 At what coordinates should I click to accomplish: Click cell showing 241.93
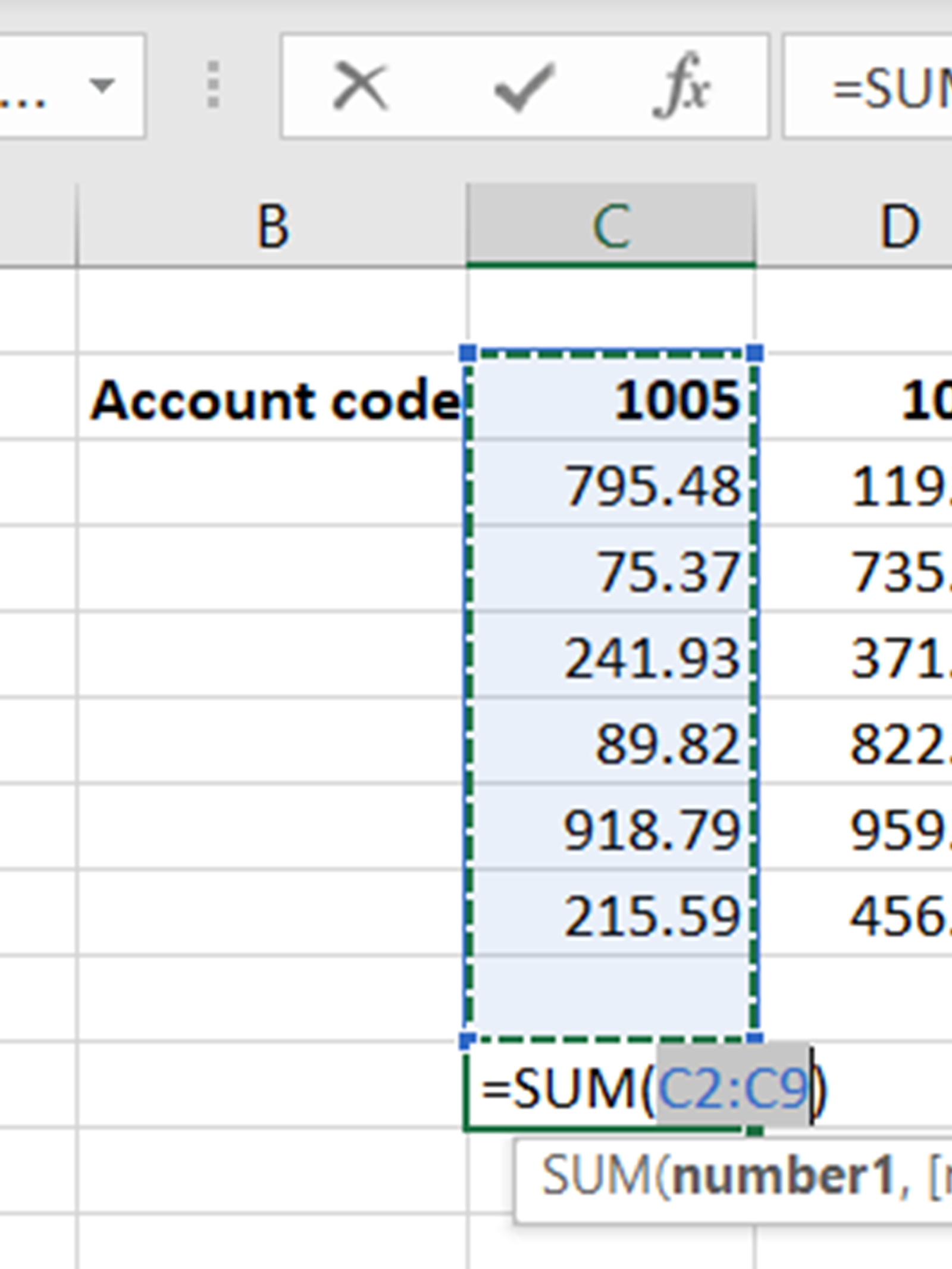[611, 657]
